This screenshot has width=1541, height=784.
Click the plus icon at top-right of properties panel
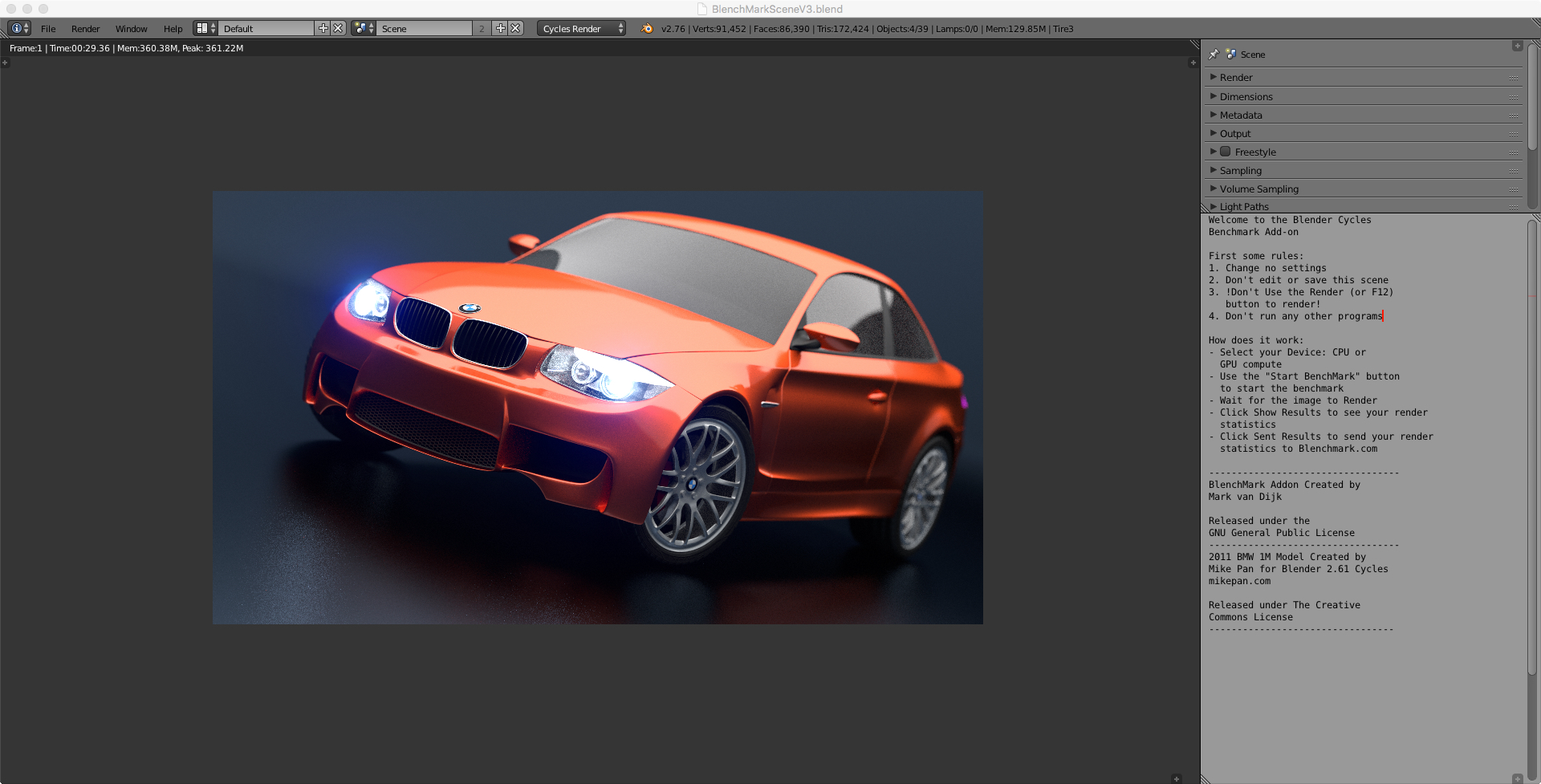1517,46
